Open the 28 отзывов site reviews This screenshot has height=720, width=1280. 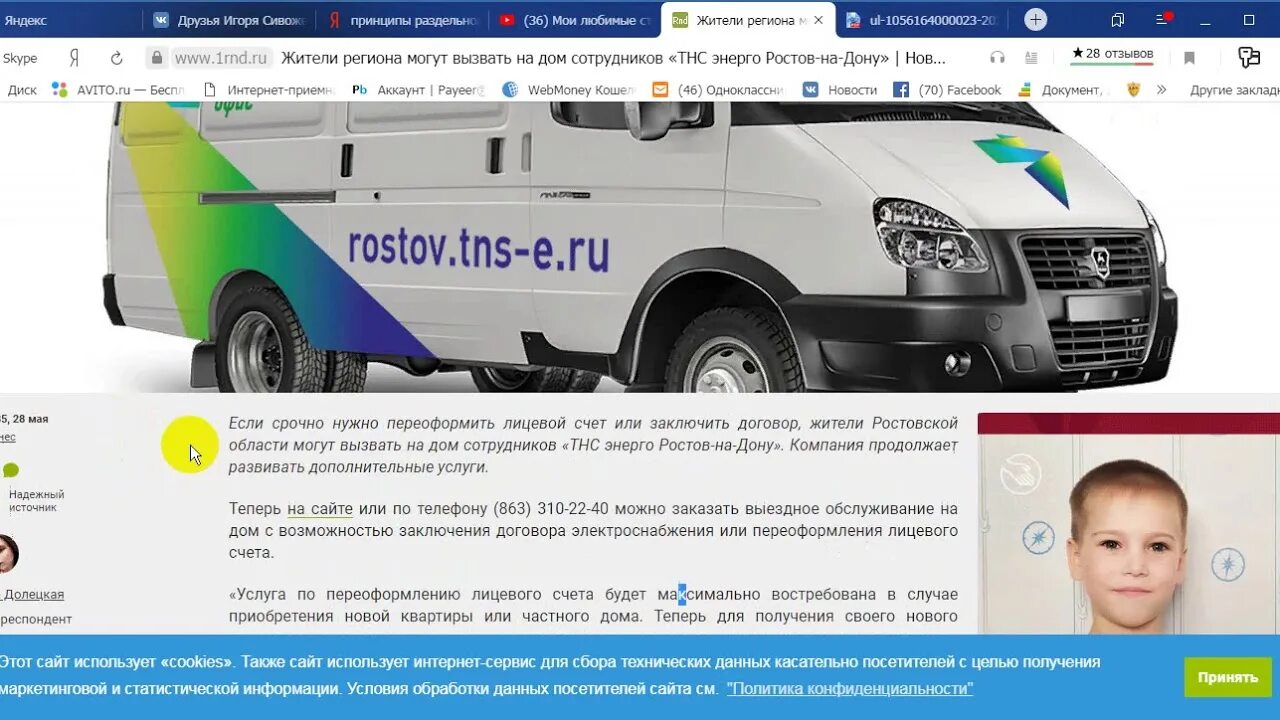click(x=1112, y=55)
